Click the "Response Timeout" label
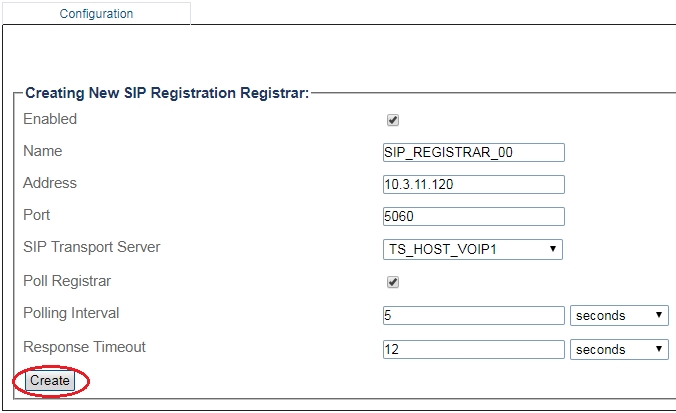The image size is (676, 413). point(84,347)
